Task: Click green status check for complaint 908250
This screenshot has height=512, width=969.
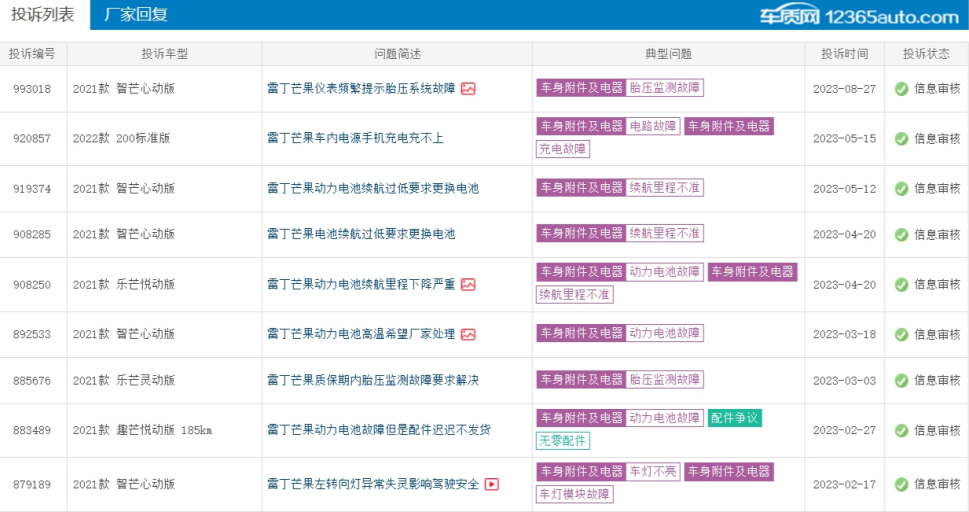Action: [x=902, y=284]
